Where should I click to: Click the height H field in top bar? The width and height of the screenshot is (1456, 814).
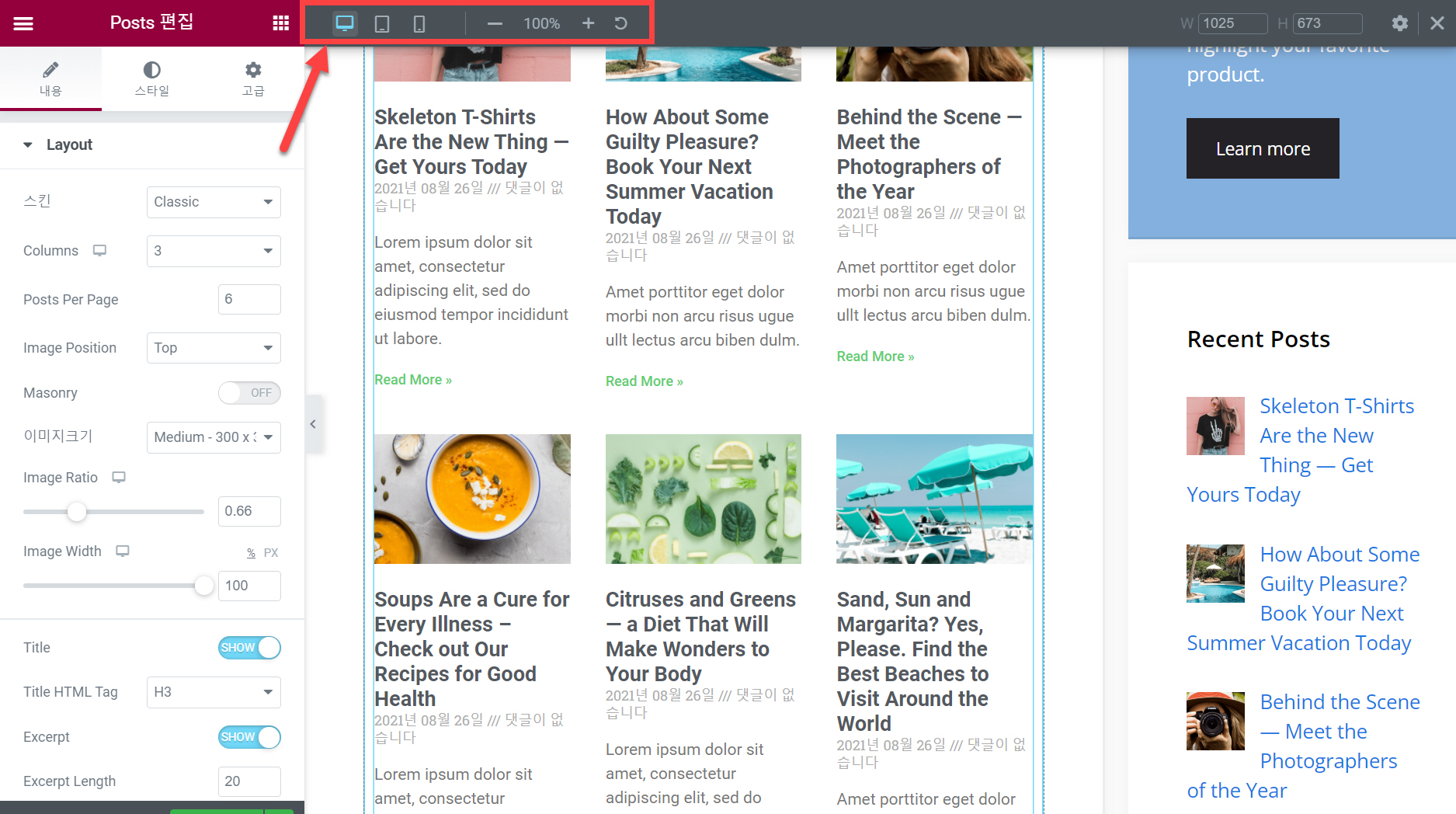point(1328,23)
